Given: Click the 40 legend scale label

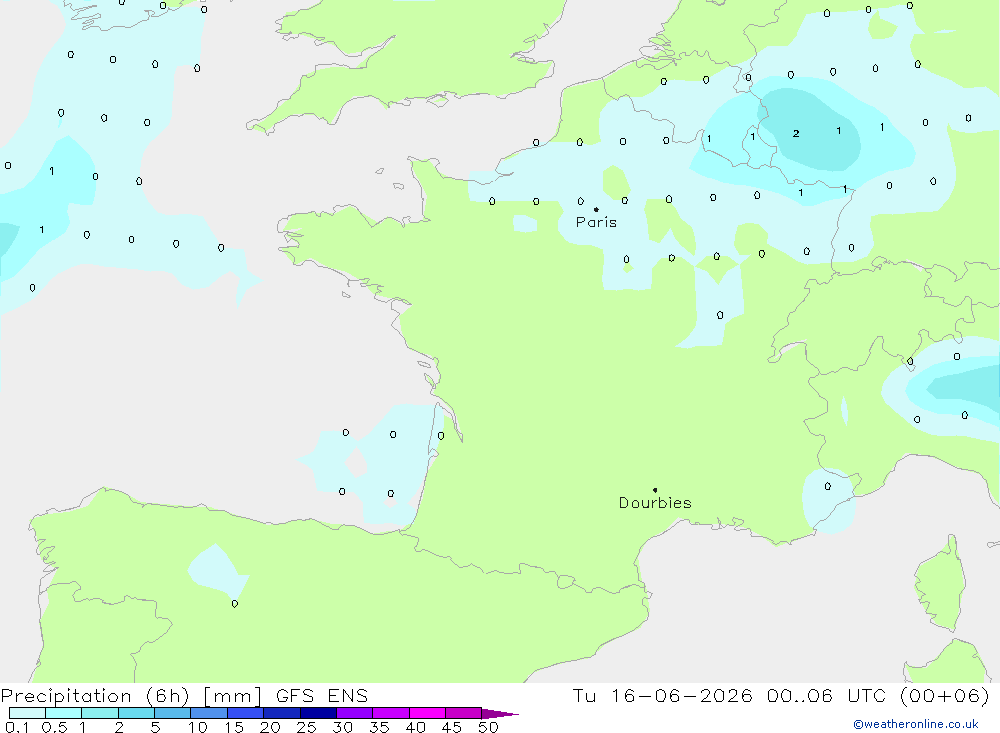Looking at the screenshot, I should click(x=415, y=727).
